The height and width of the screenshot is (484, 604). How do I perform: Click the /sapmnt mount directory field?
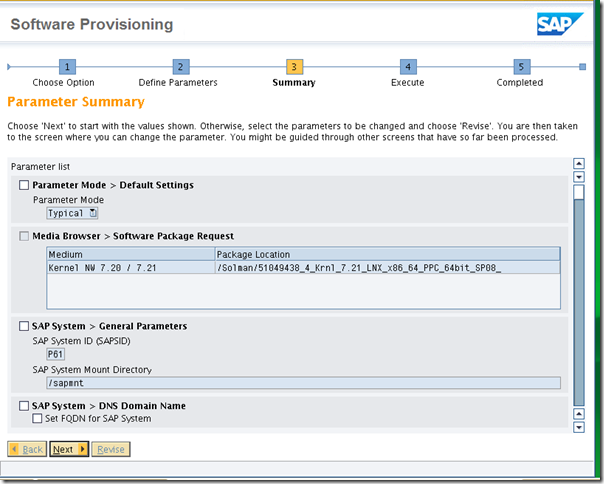pos(303,383)
